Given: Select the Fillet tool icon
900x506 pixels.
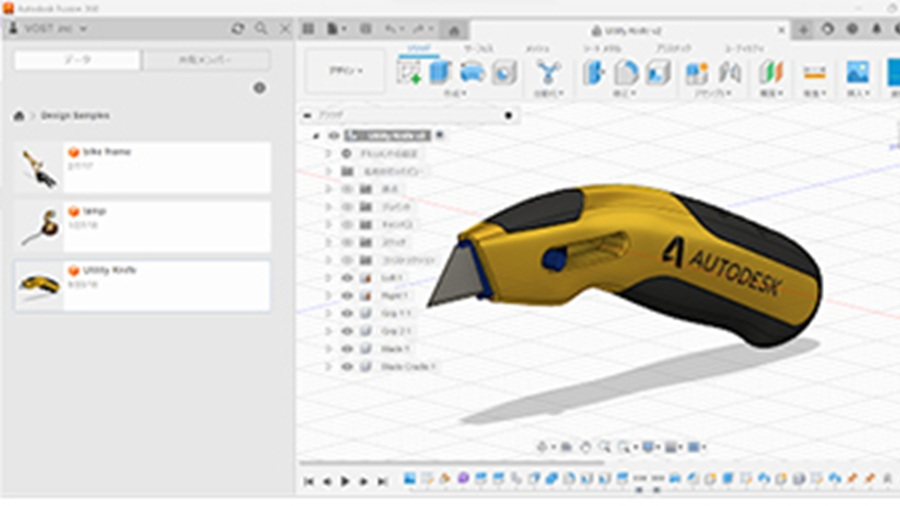Looking at the screenshot, I should [626, 73].
